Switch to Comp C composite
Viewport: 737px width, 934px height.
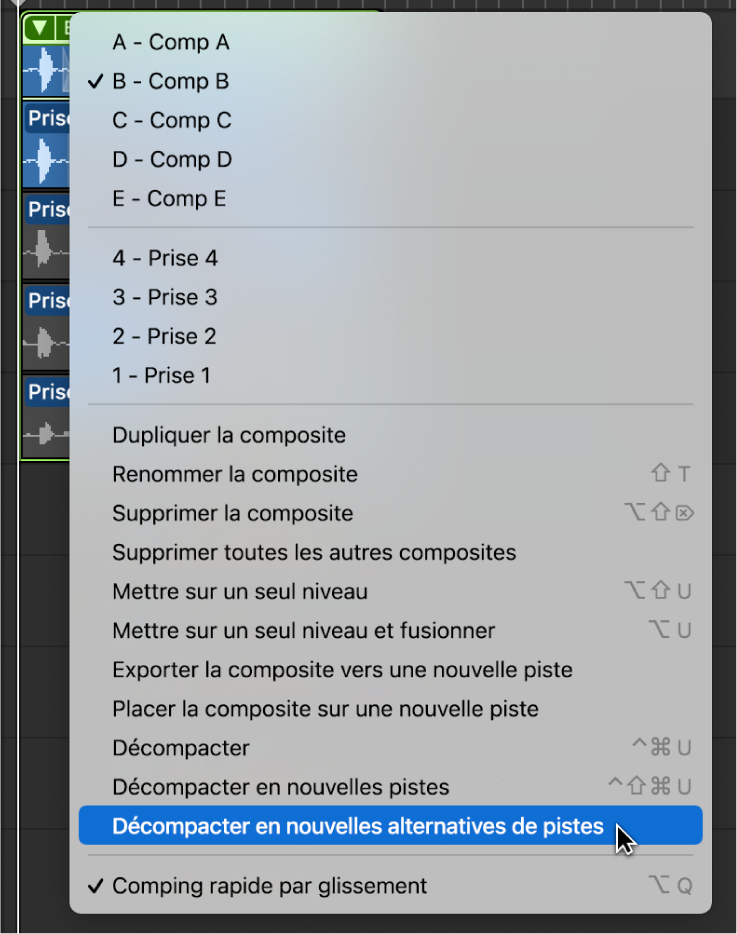pos(171,120)
